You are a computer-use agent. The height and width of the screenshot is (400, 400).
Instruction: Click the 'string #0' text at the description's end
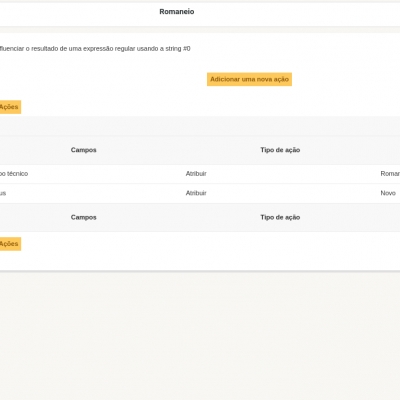[x=178, y=49]
